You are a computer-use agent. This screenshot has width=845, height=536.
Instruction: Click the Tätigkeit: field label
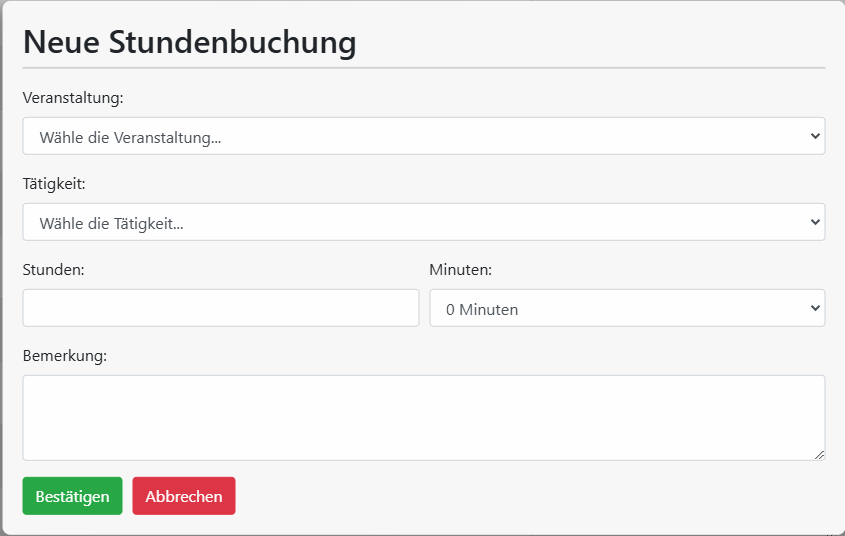tap(54, 184)
